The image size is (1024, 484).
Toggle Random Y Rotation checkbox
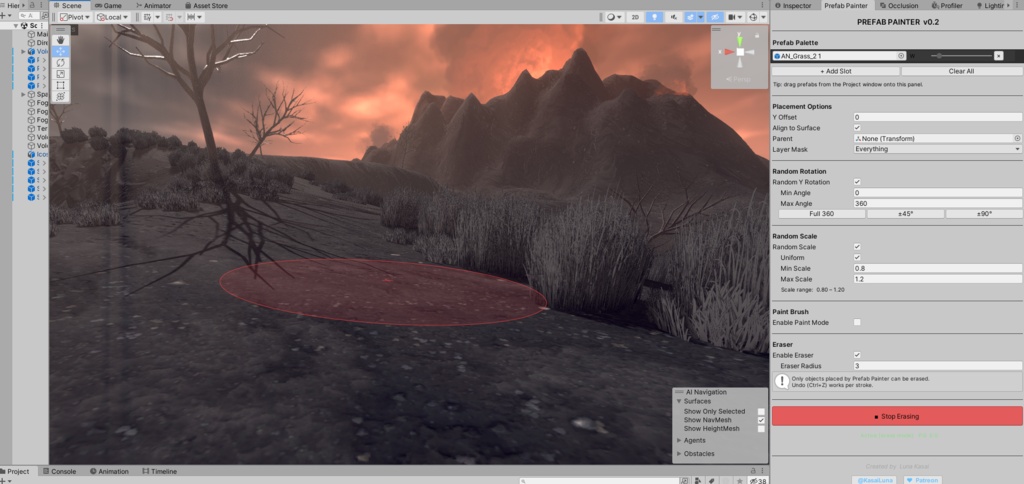pos(857,182)
